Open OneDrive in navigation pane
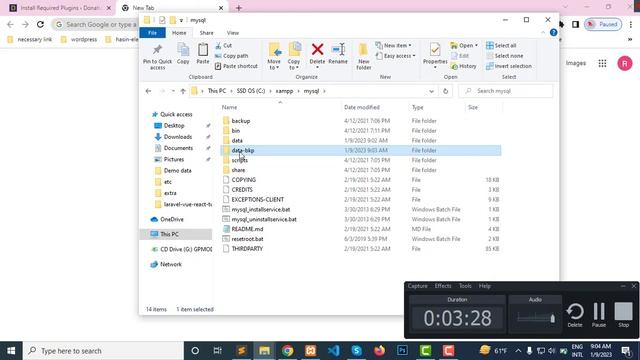Screen dimensions: 640x360 click(x=172, y=219)
